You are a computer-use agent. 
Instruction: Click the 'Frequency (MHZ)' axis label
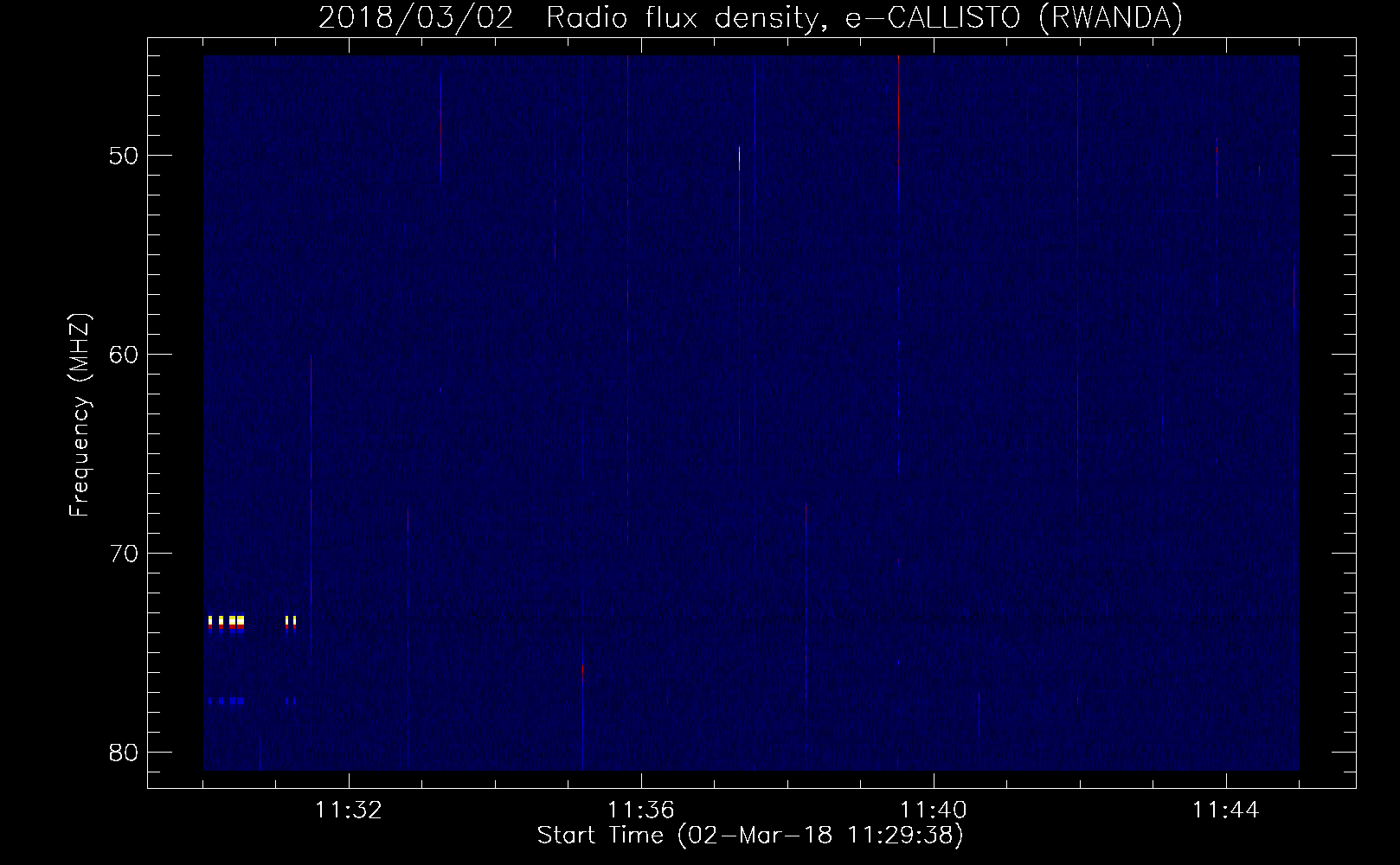pos(80,415)
